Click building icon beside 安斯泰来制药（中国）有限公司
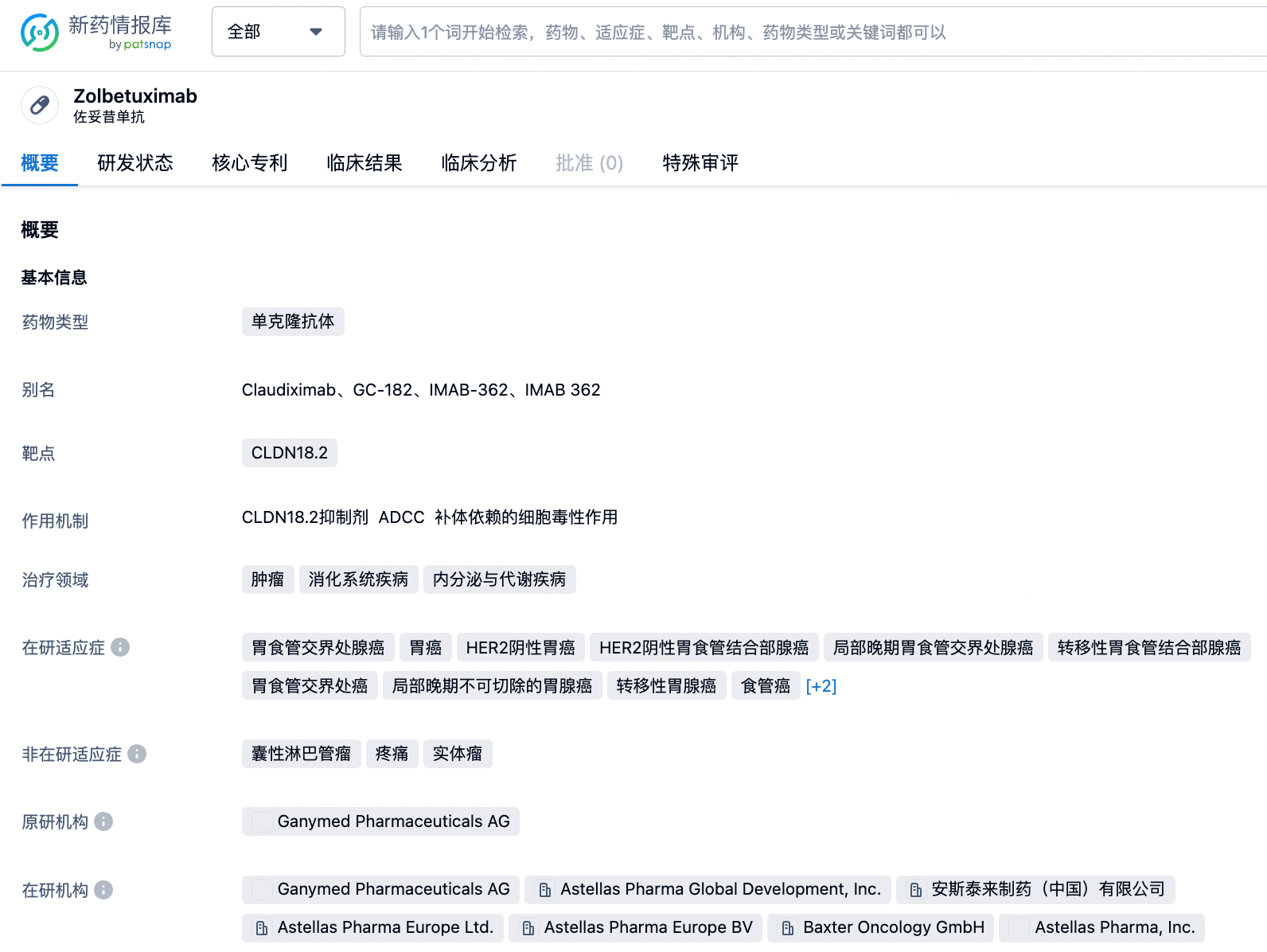 click(916, 890)
